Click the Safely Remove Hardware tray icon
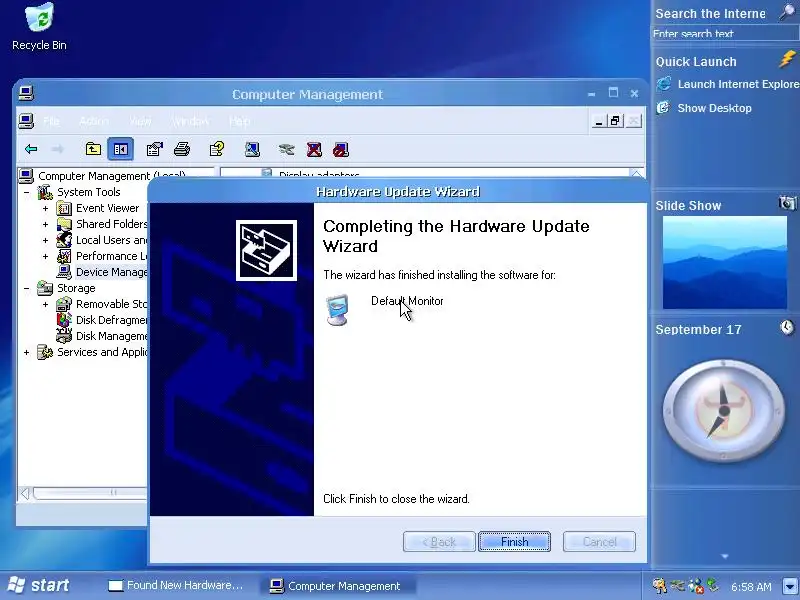This screenshot has height=600, width=800. (x=677, y=586)
